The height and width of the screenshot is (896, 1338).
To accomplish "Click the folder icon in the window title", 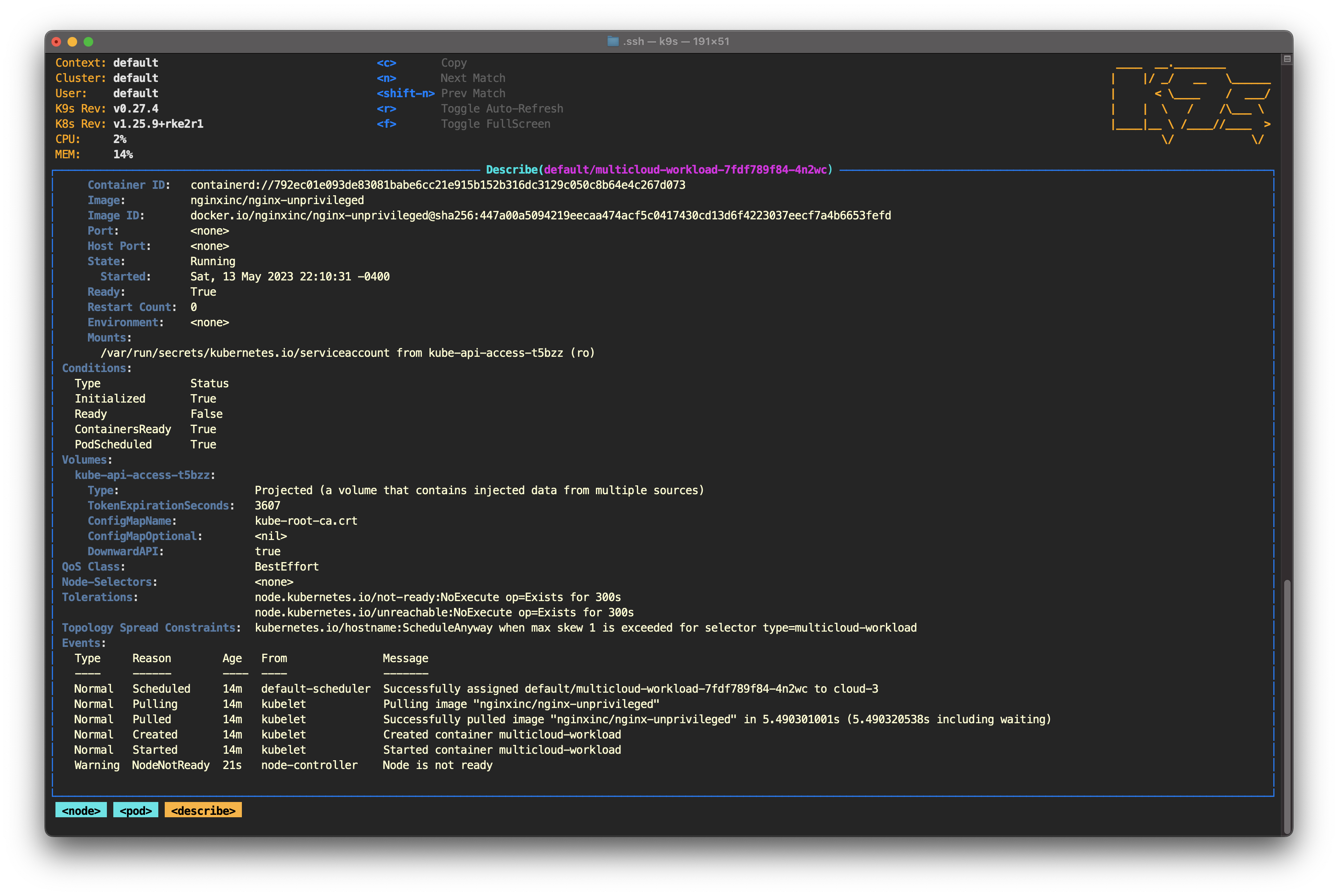I will 612,41.
